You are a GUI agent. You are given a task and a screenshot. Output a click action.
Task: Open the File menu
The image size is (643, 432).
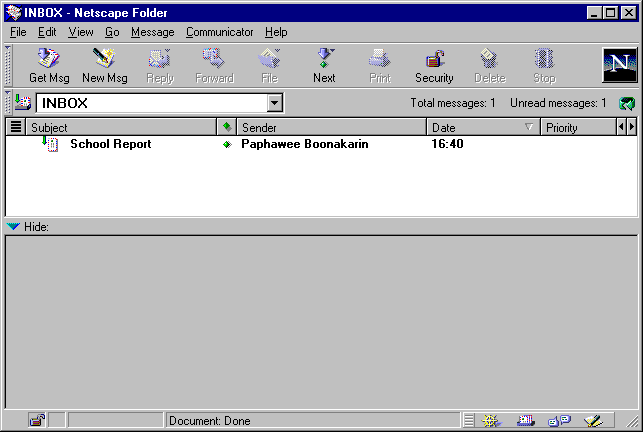pos(18,32)
